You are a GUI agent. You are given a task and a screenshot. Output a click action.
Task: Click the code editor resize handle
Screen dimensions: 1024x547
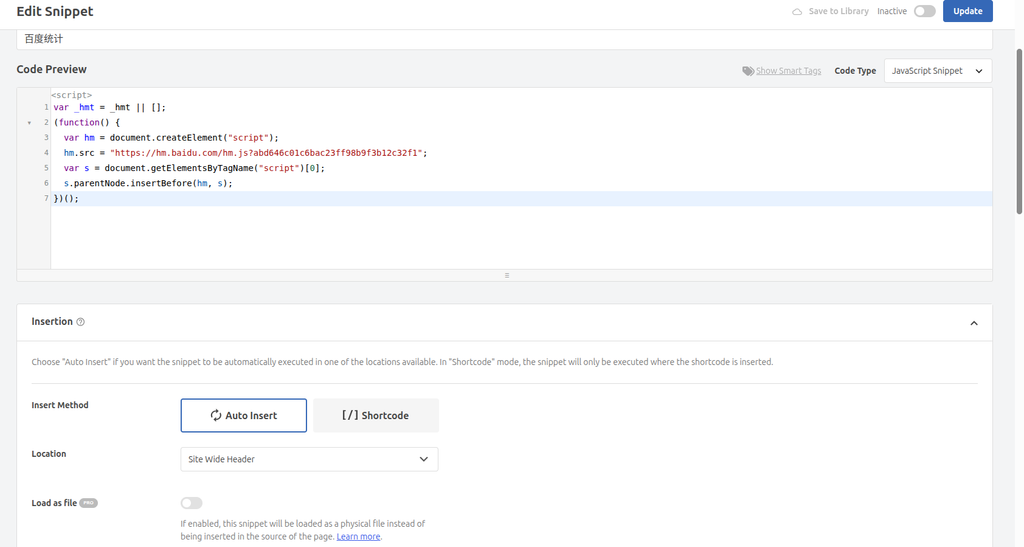pyautogui.click(x=506, y=275)
